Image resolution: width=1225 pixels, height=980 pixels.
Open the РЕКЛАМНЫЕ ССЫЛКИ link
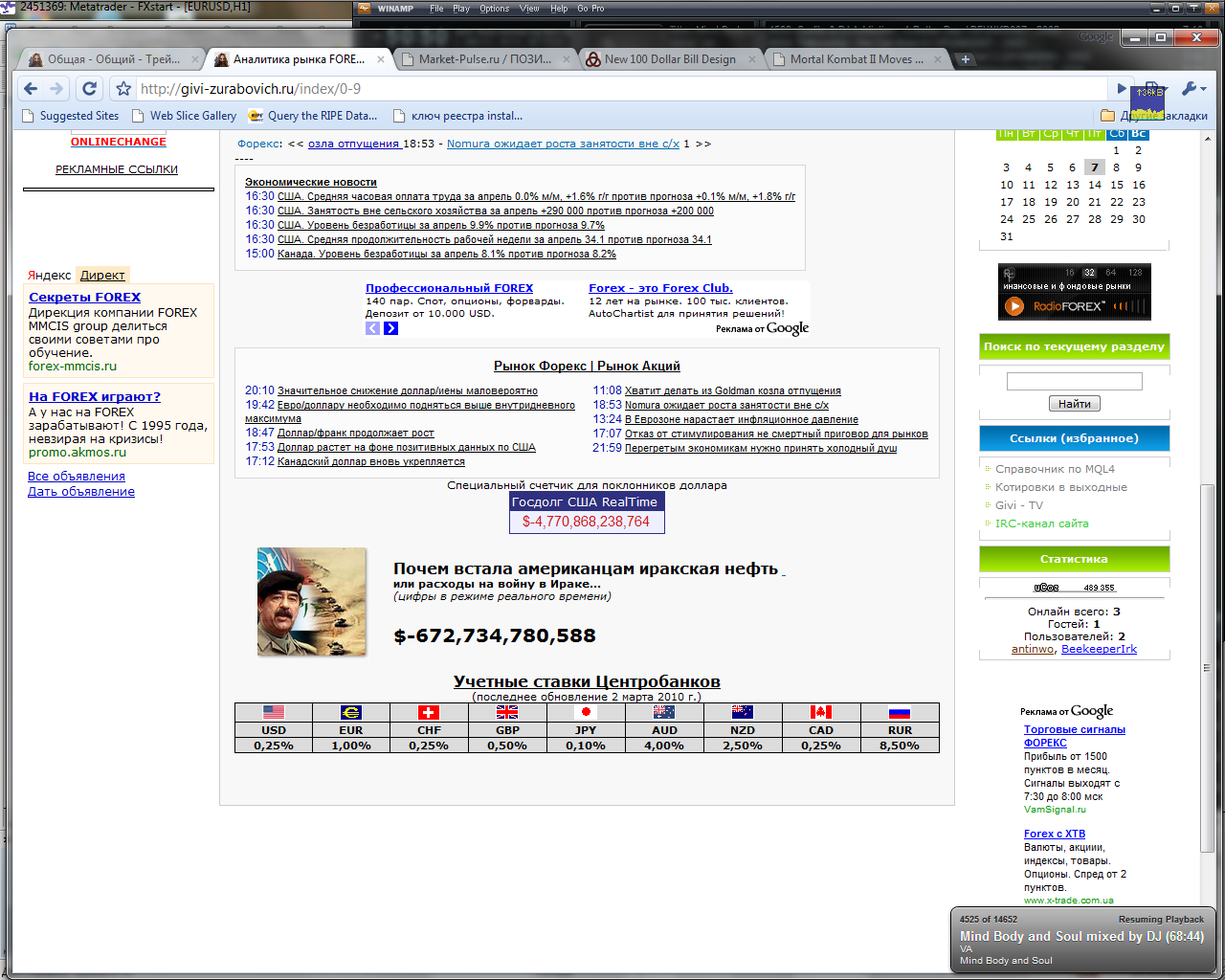[117, 169]
